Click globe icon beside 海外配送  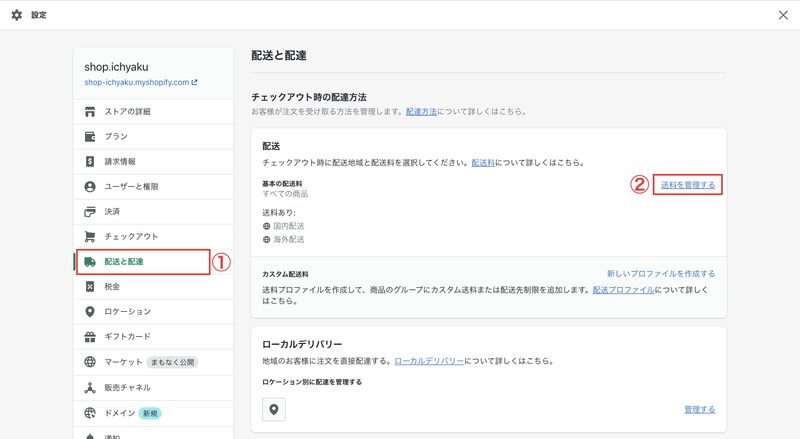point(266,239)
